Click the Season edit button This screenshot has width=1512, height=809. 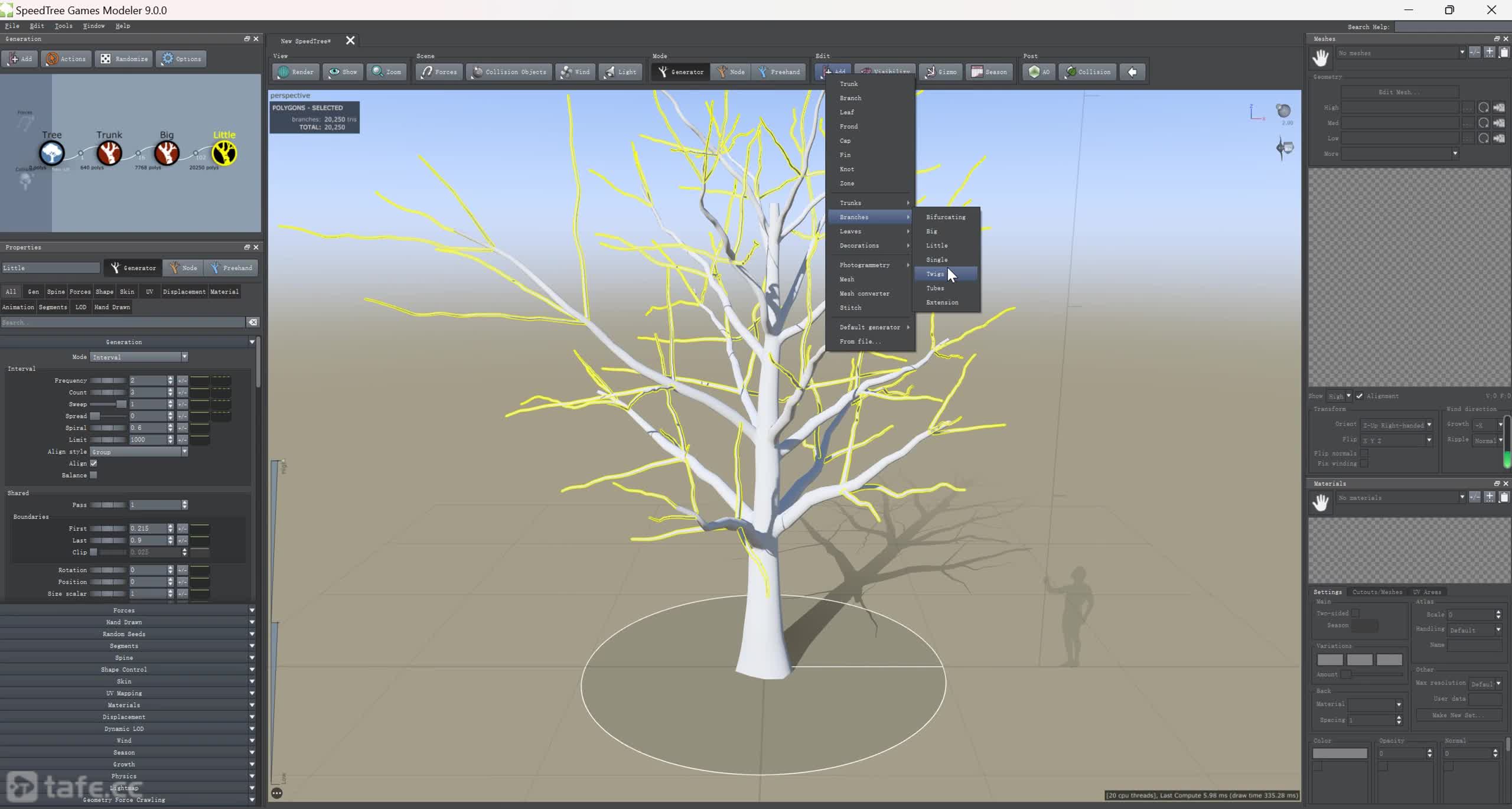pos(989,72)
